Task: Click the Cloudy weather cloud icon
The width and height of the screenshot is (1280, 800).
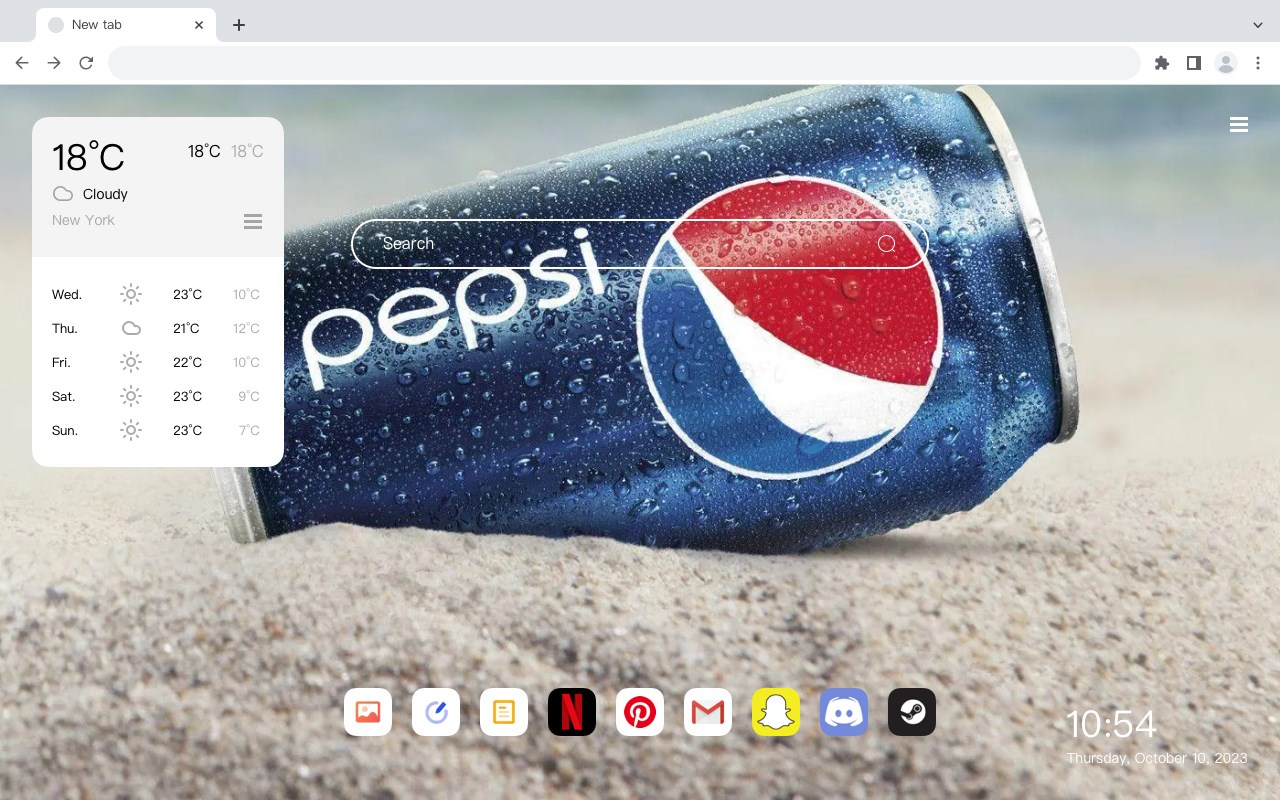Action: (63, 194)
